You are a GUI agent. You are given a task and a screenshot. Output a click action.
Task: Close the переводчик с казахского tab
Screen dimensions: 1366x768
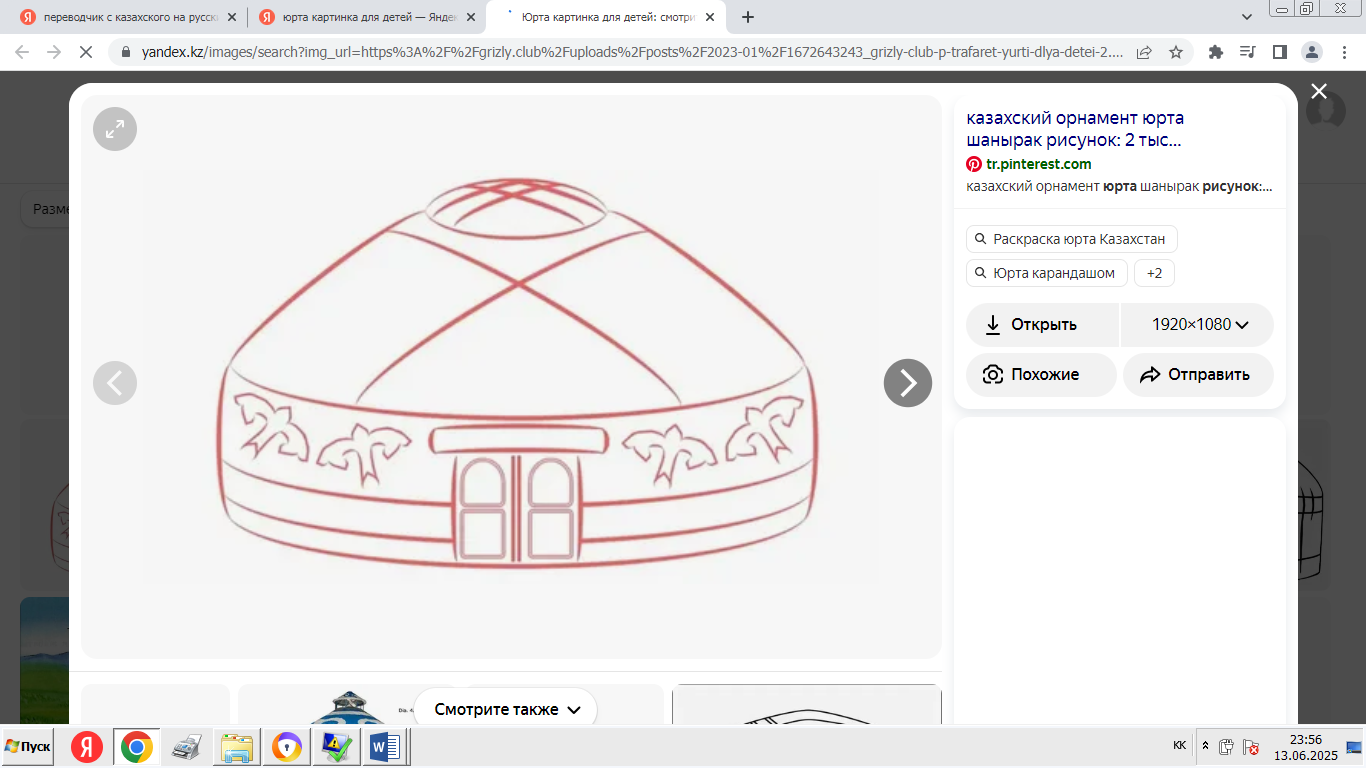coord(232,17)
